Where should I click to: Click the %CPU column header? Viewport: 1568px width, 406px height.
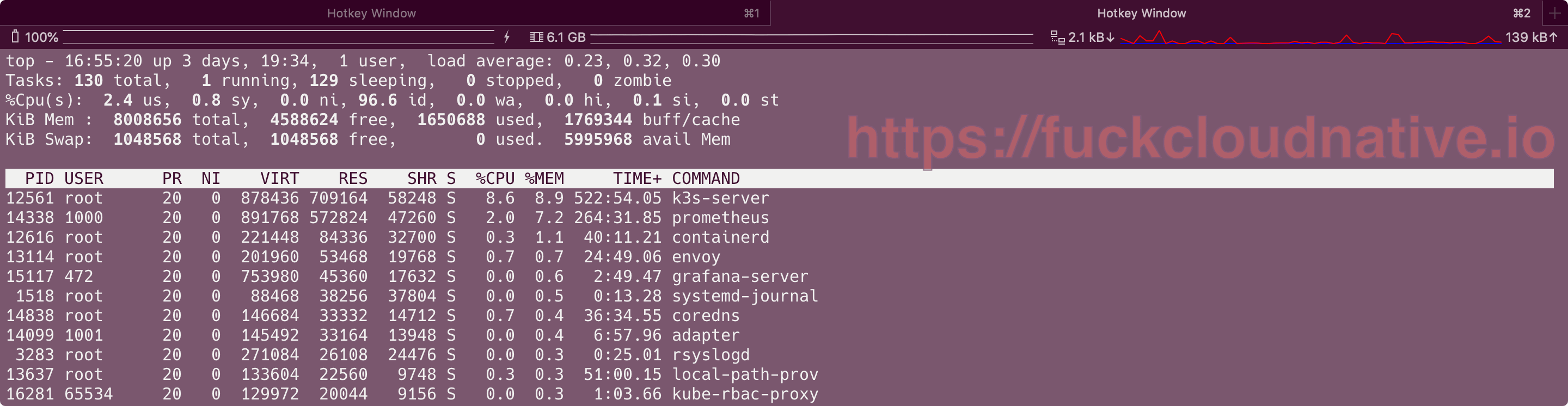pos(495,179)
